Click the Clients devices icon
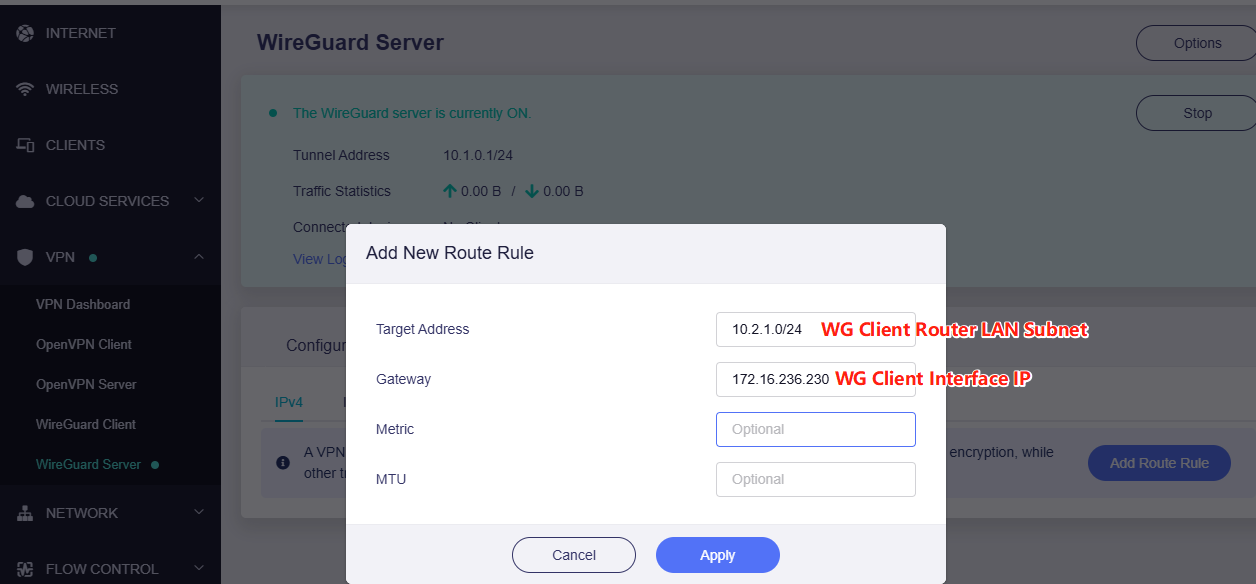The height and width of the screenshot is (584, 1256). tap(25, 145)
